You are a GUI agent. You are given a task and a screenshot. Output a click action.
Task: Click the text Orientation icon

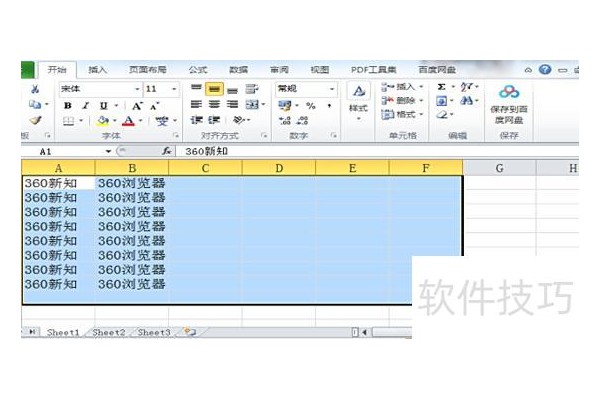(x=238, y=120)
